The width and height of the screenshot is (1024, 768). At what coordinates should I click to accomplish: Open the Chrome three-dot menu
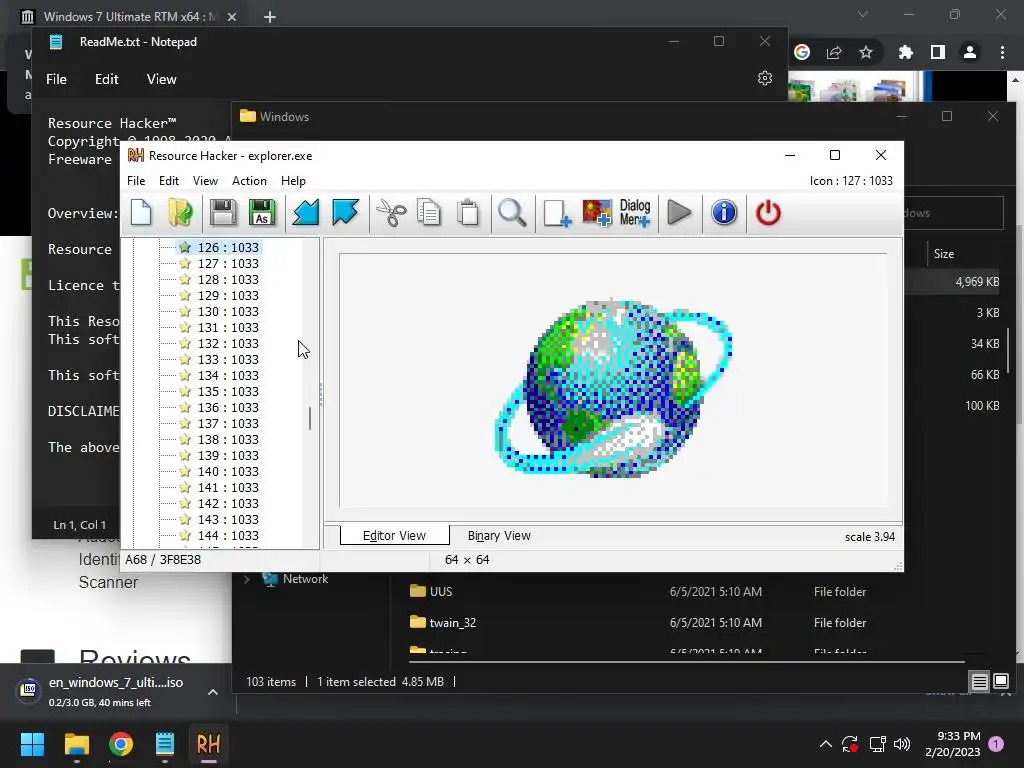pos(1002,52)
